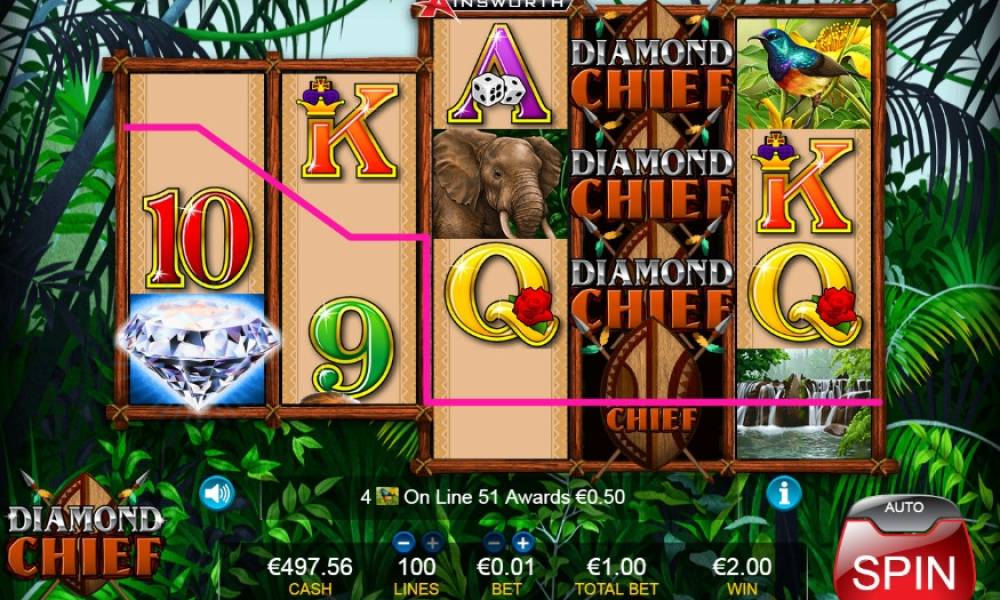Click the purple Ace with dice symbol
This screenshot has height=600, width=1000.
(499, 75)
